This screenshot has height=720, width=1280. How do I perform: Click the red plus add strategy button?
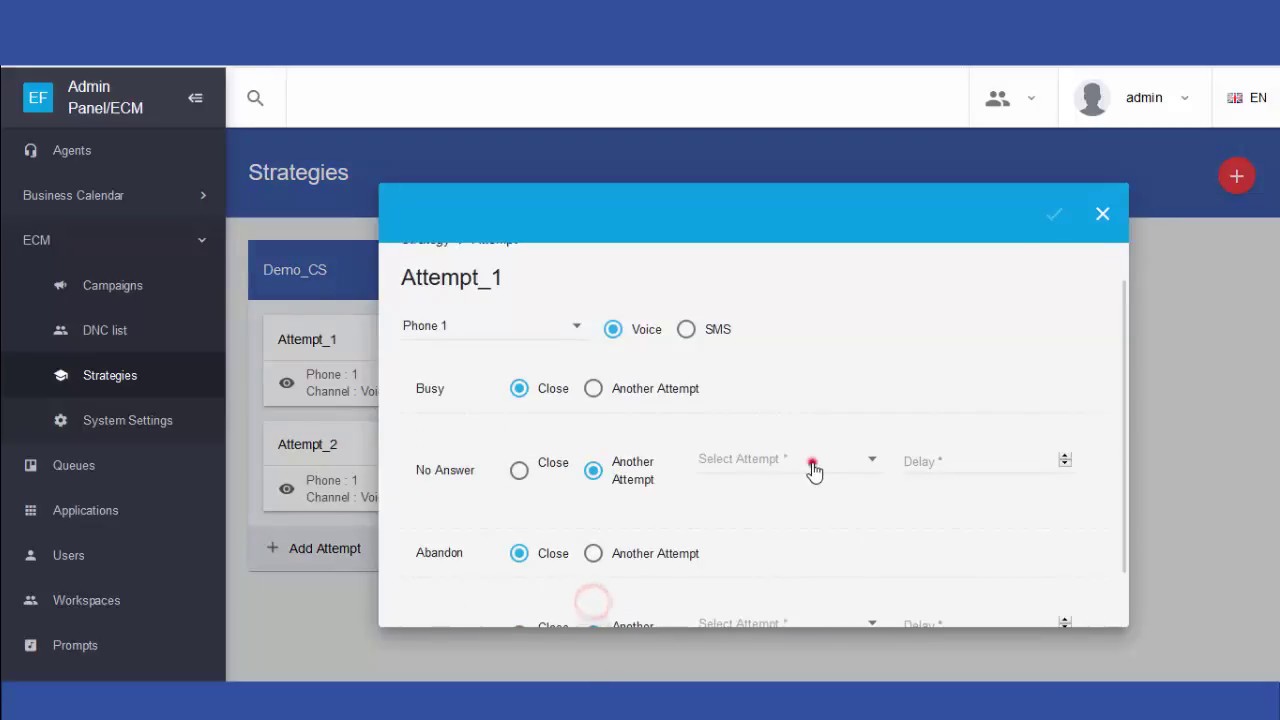pyautogui.click(x=1236, y=176)
